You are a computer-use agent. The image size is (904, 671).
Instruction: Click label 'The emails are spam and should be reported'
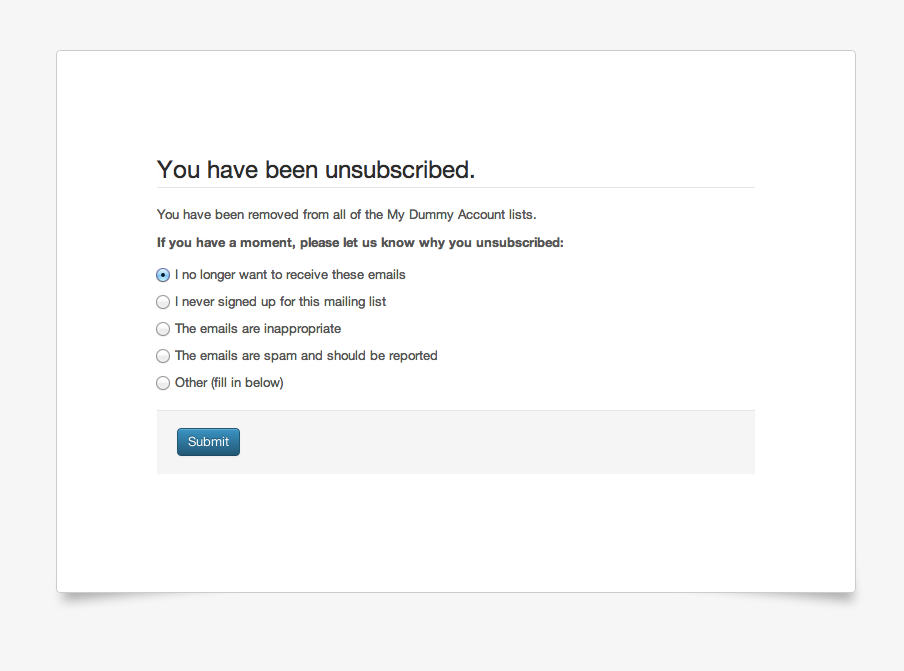tap(306, 356)
